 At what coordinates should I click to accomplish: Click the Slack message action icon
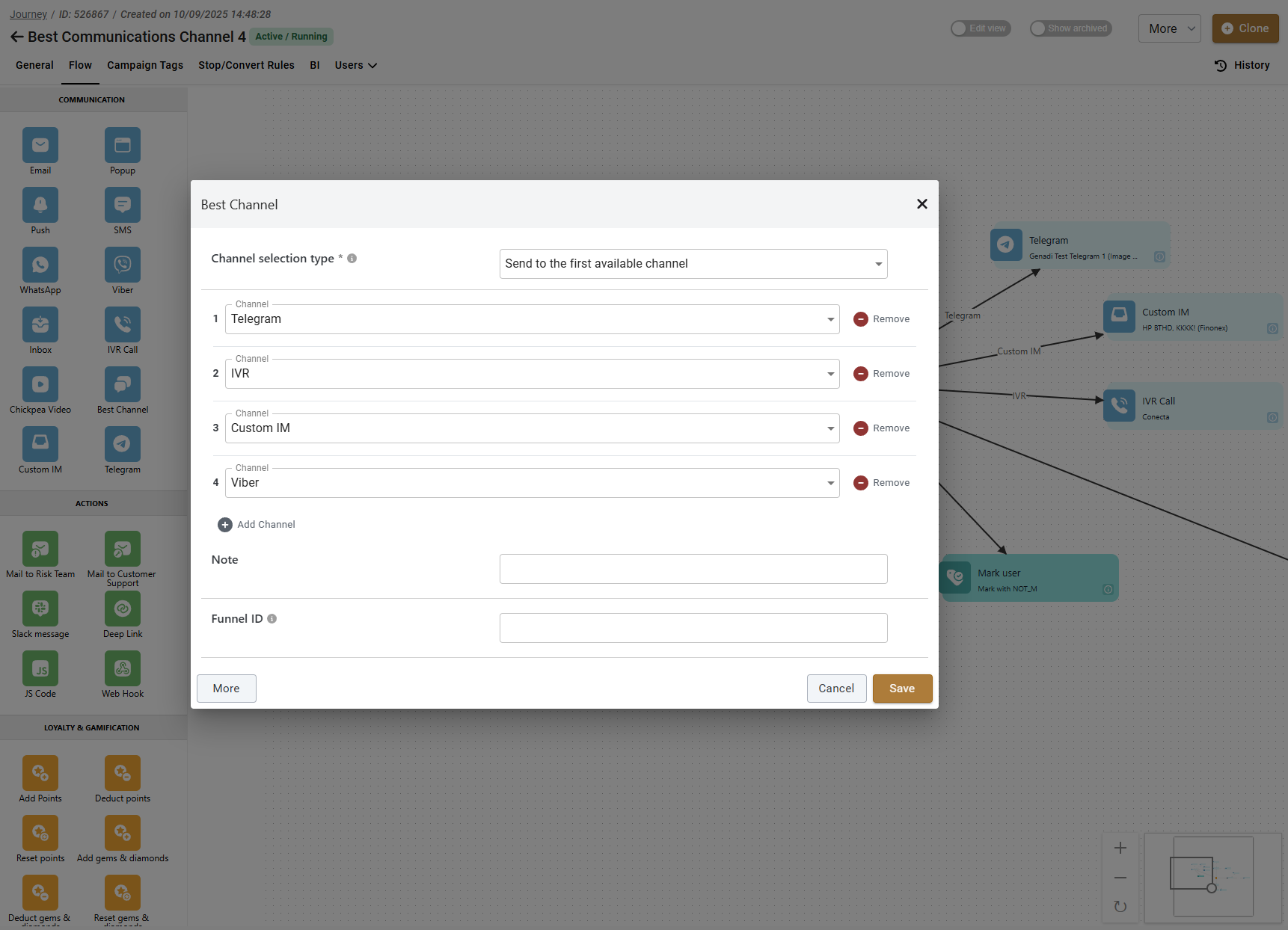click(40, 609)
